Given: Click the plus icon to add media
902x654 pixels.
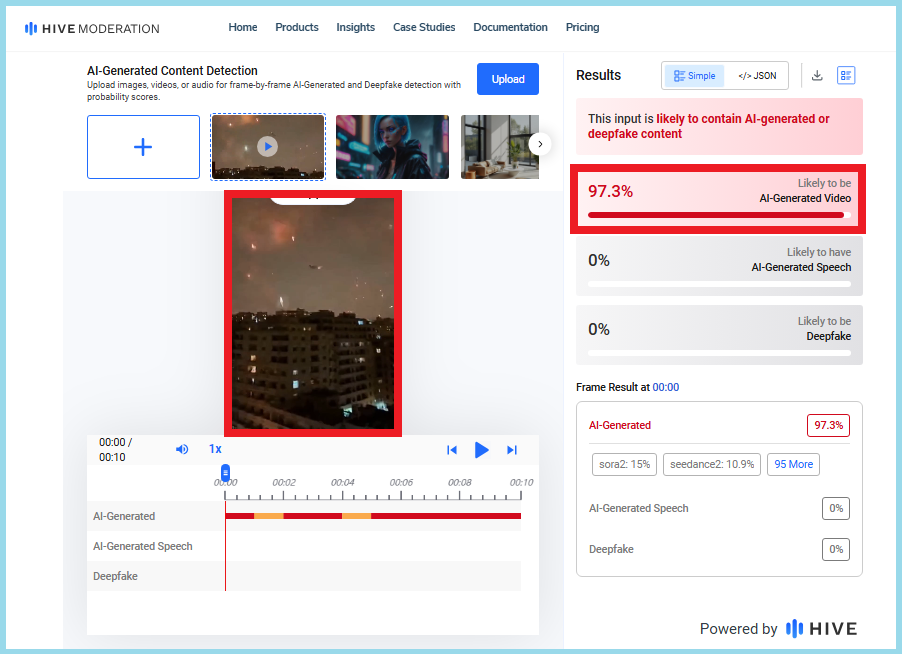Looking at the screenshot, I should click(x=143, y=147).
